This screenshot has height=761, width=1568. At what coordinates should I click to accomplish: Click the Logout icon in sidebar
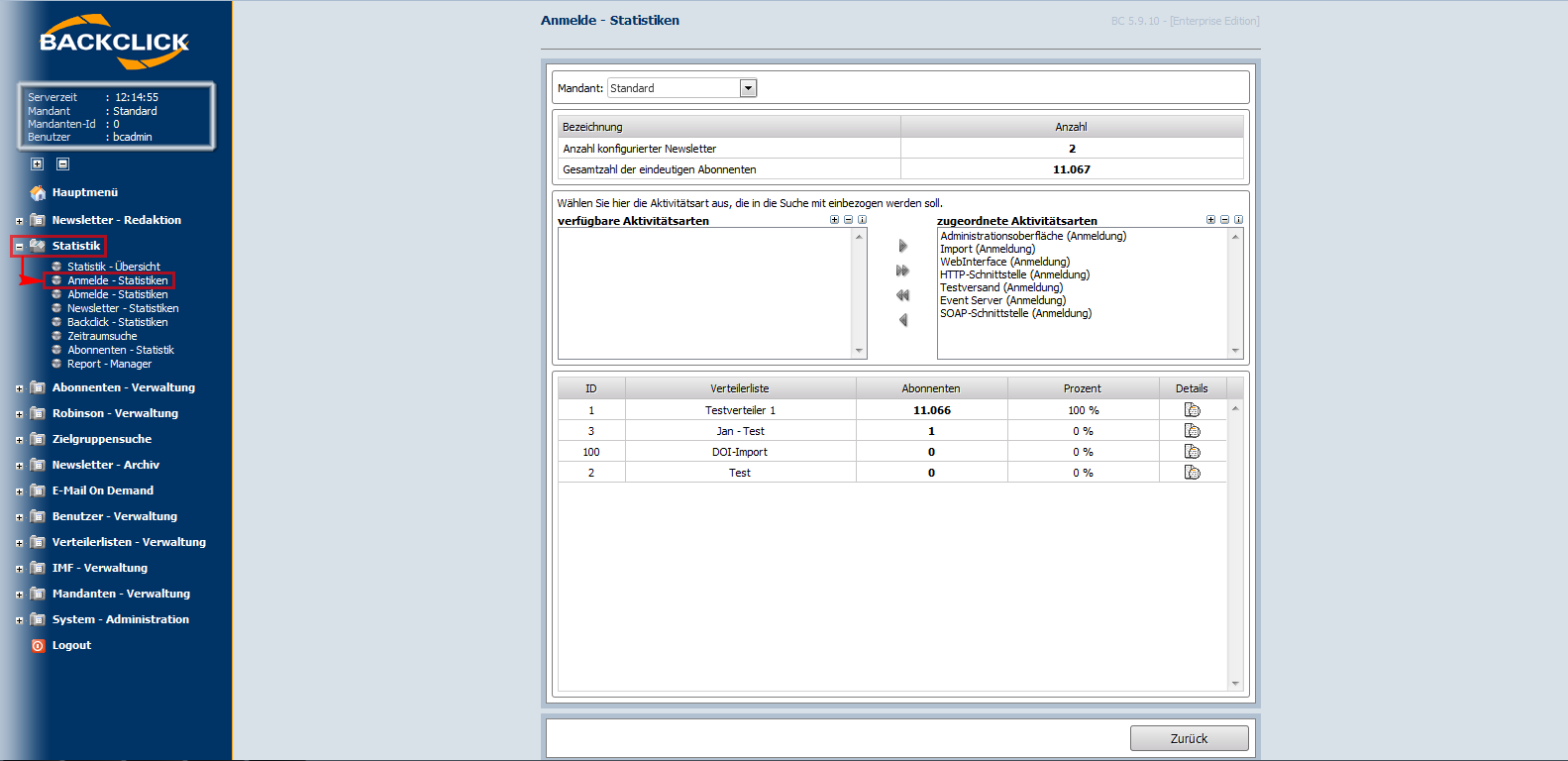coord(38,645)
